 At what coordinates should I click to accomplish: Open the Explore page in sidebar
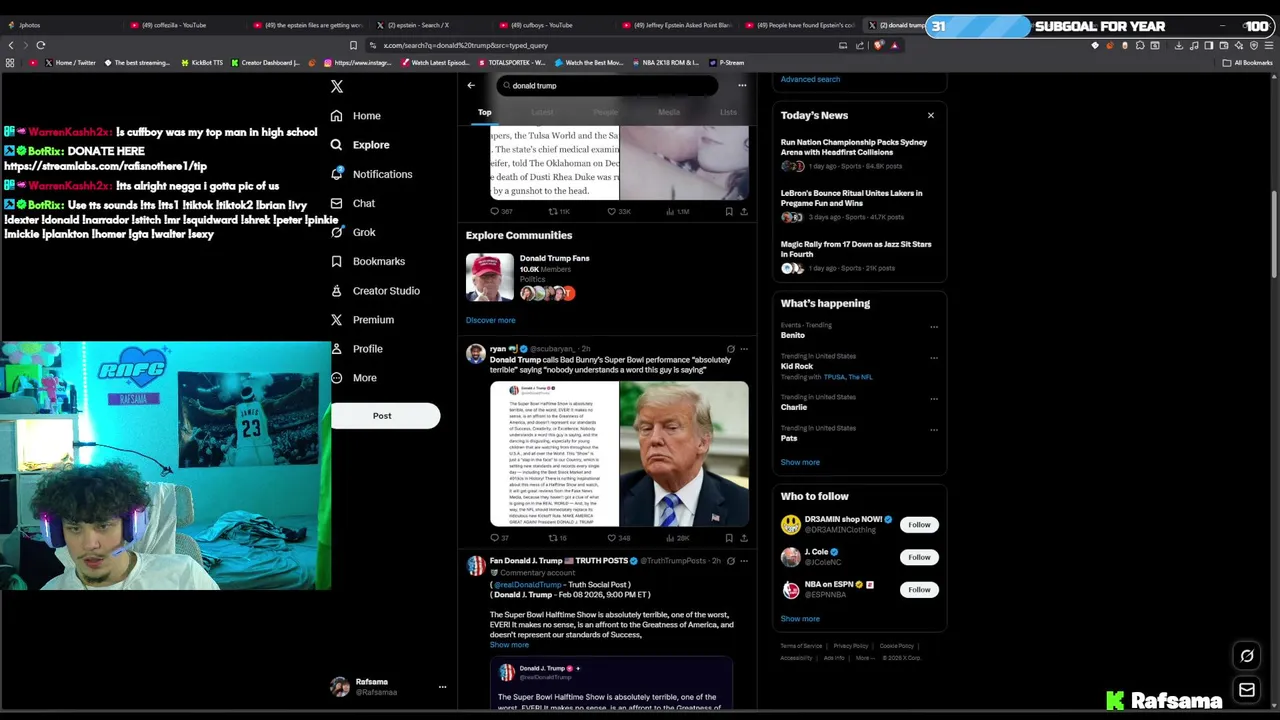click(x=359, y=145)
